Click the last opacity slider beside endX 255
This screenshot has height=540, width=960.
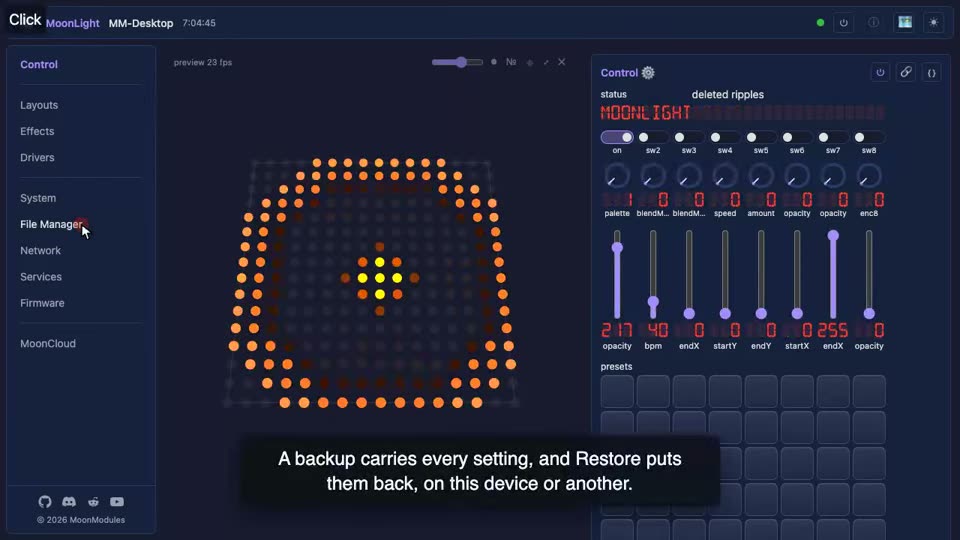coord(869,274)
